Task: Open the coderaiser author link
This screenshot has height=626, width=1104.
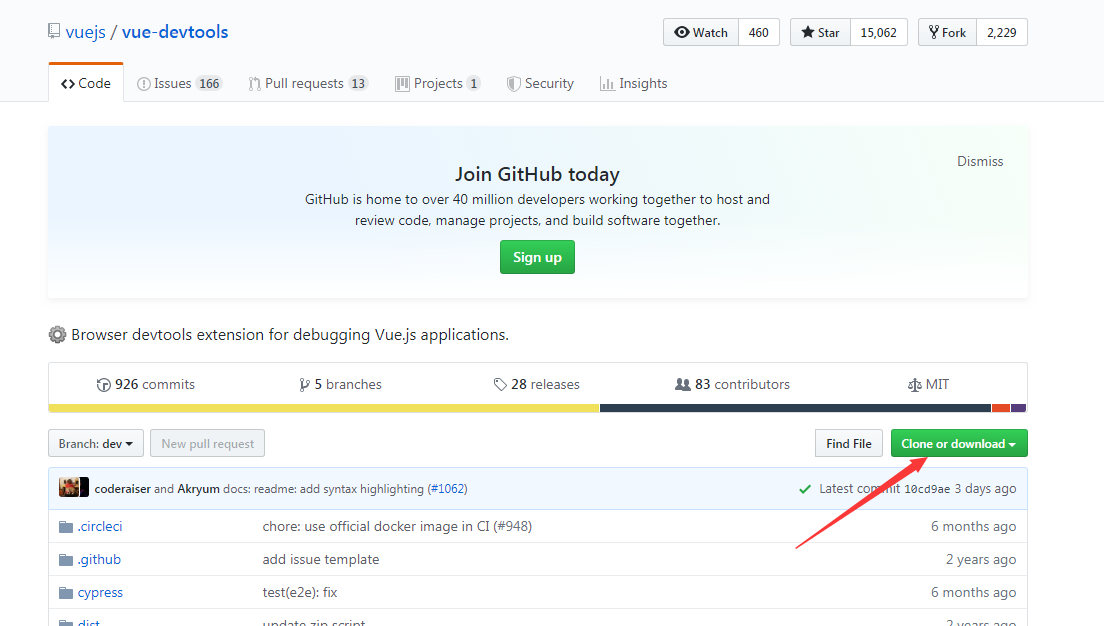Action: (x=123, y=489)
